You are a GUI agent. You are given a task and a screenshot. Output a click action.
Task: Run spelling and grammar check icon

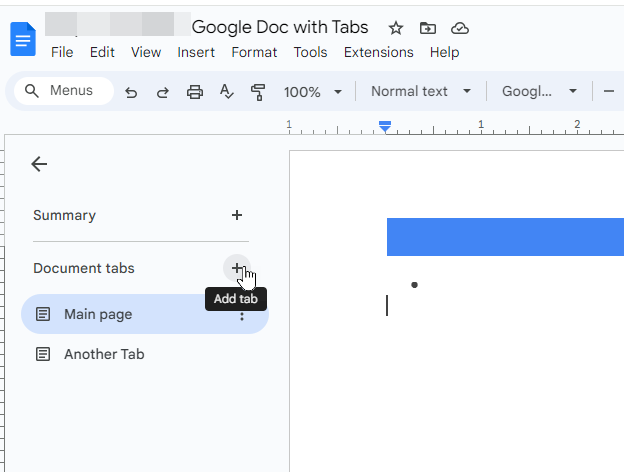point(226,92)
